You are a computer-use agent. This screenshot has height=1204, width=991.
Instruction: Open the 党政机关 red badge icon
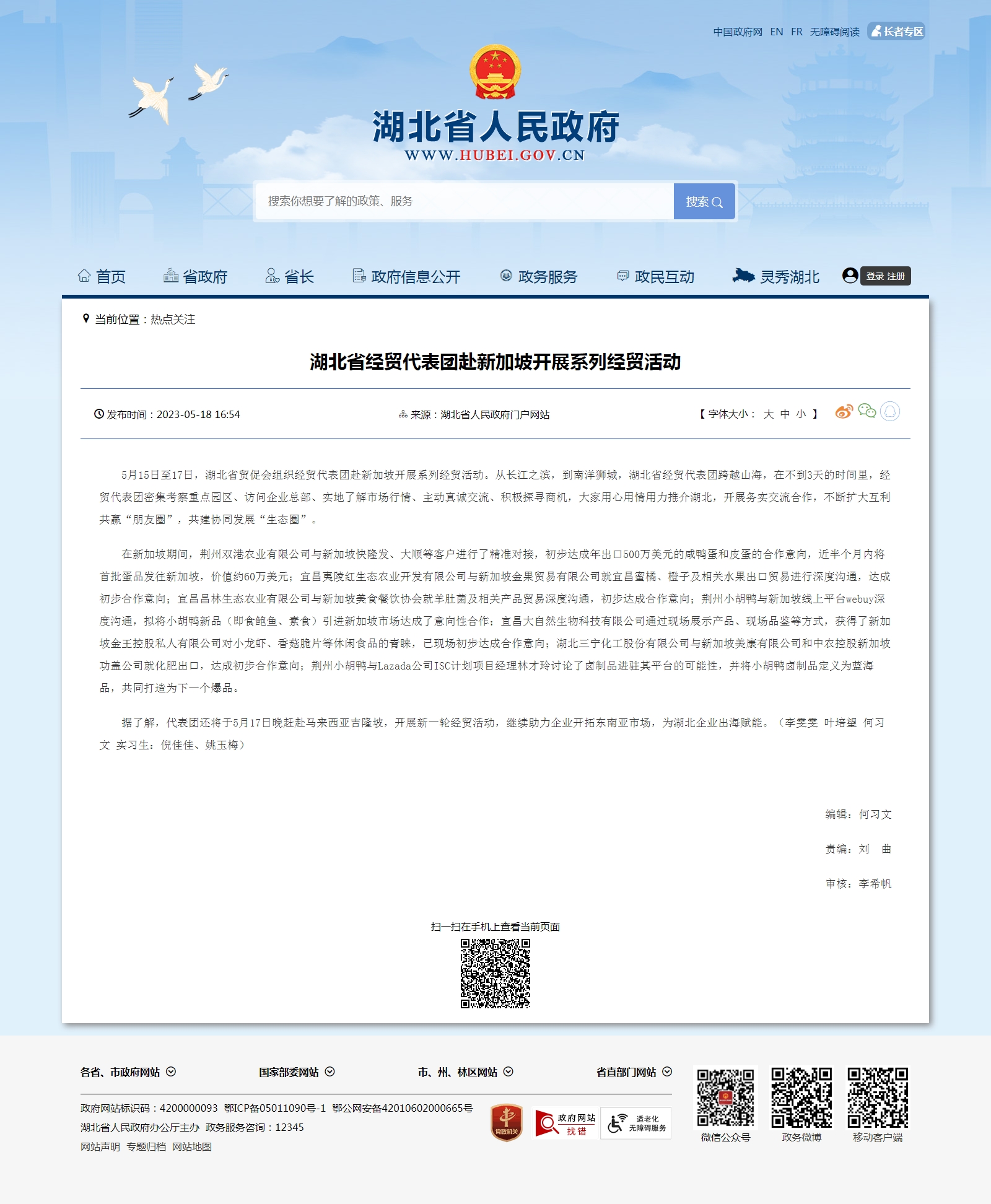(x=507, y=1122)
